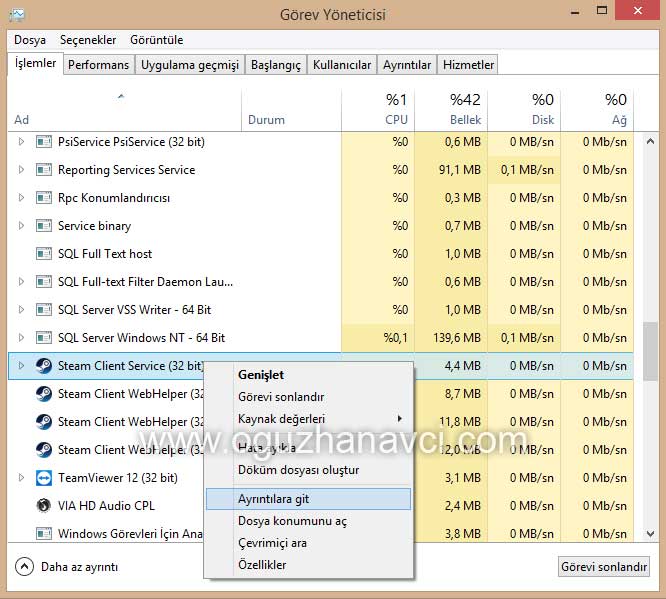Sort by the Ağ column header
The height and width of the screenshot is (599, 666).
pyautogui.click(x=597, y=110)
